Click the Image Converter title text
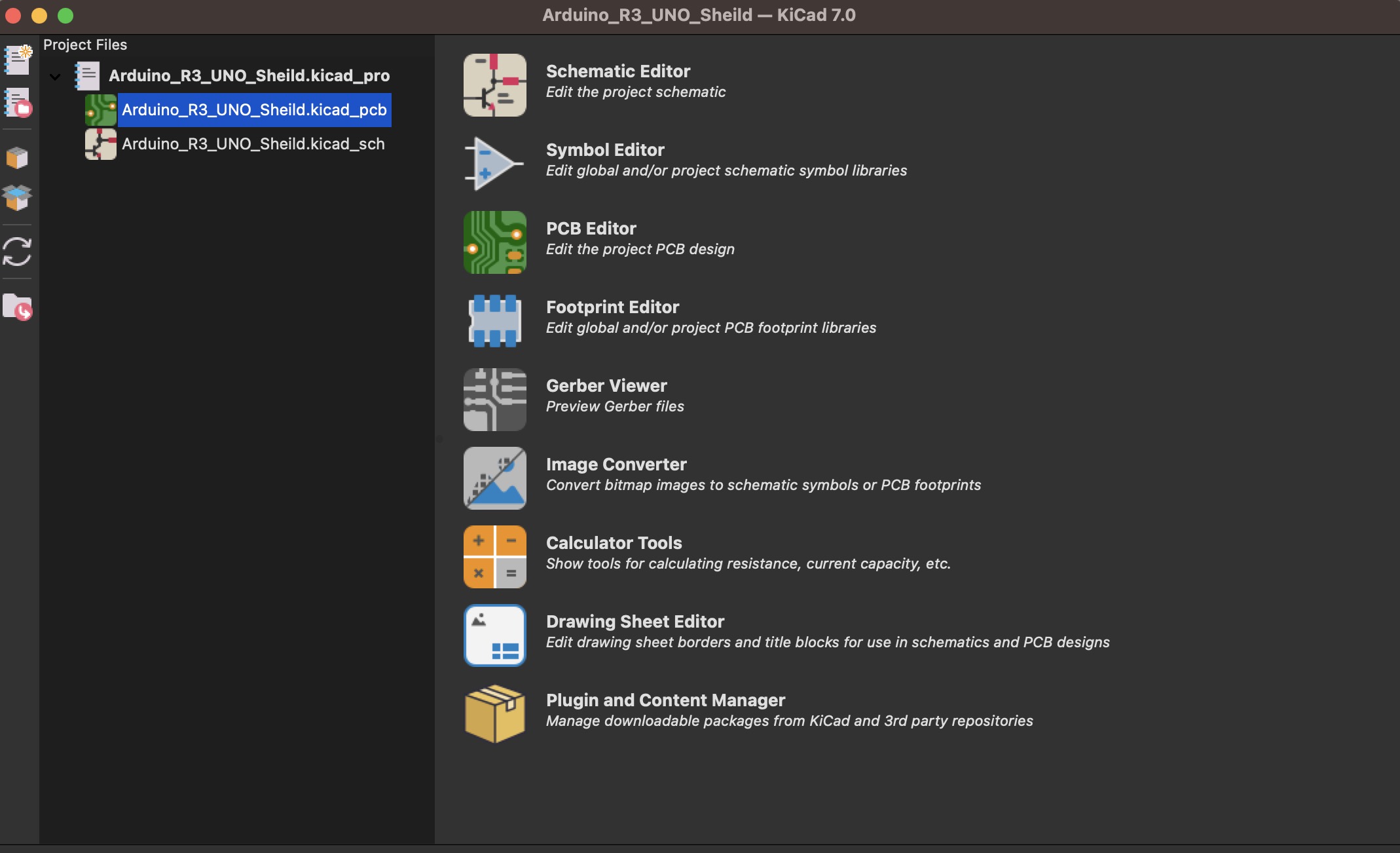Image resolution: width=1400 pixels, height=853 pixels. 616,464
